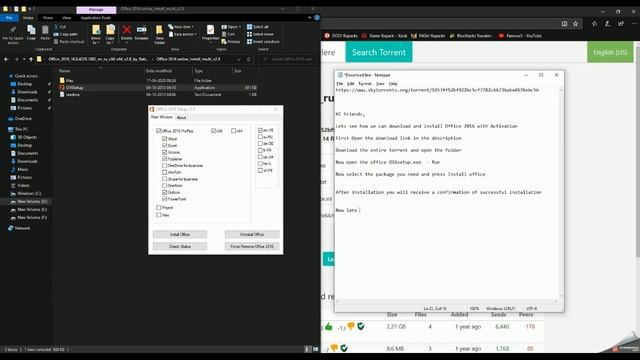The image size is (640, 360).
Task: Click Paste shortcut in the ribbon
Action: (69, 42)
